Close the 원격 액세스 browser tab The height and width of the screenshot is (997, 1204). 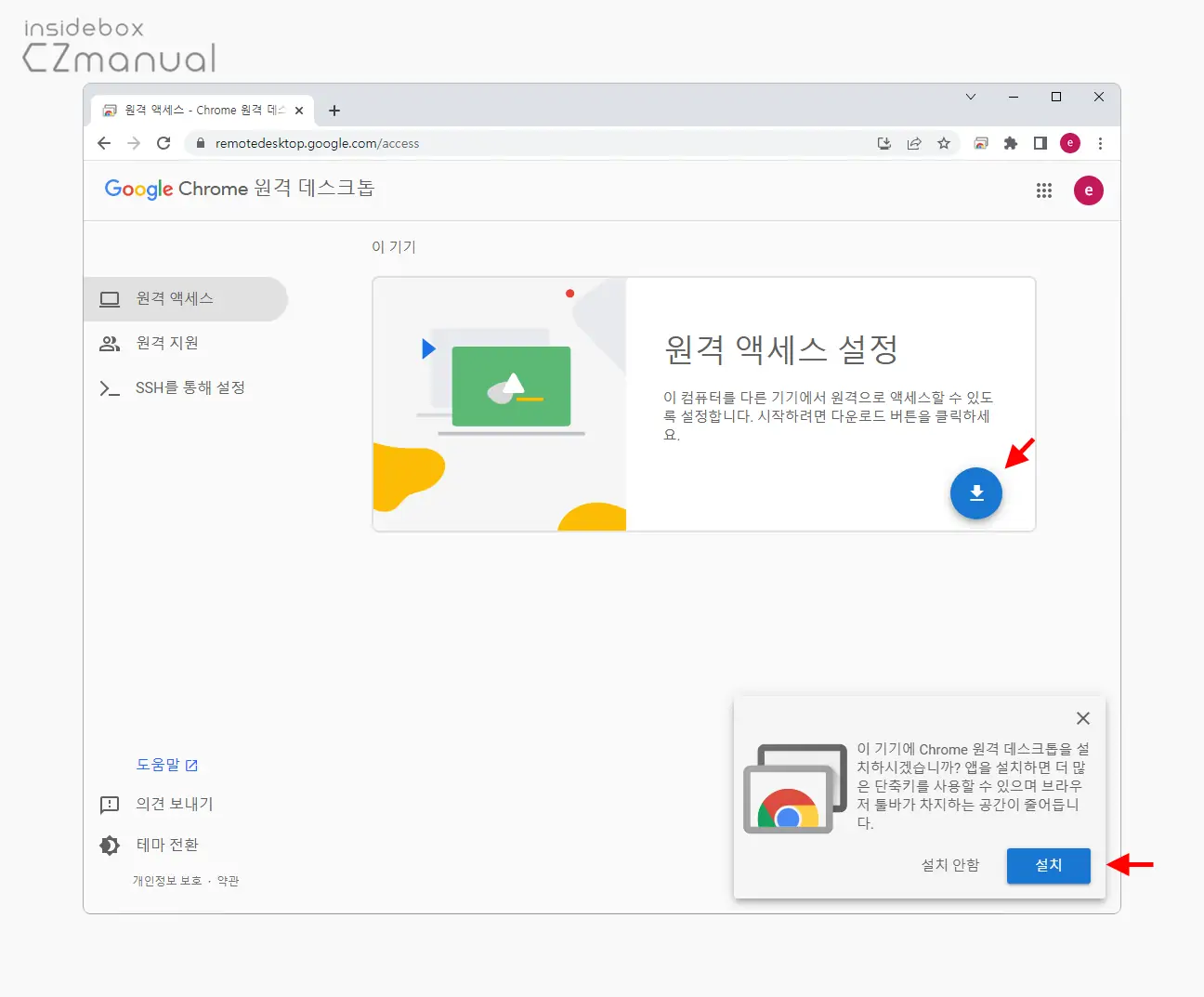coord(299,111)
